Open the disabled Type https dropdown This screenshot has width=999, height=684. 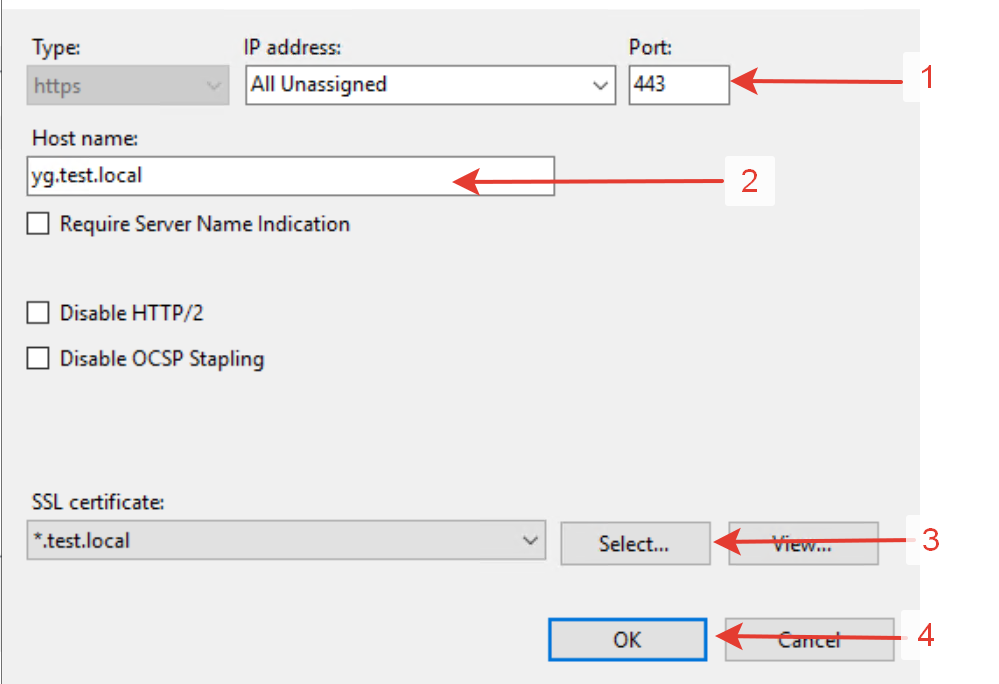[x=128, y=85]
